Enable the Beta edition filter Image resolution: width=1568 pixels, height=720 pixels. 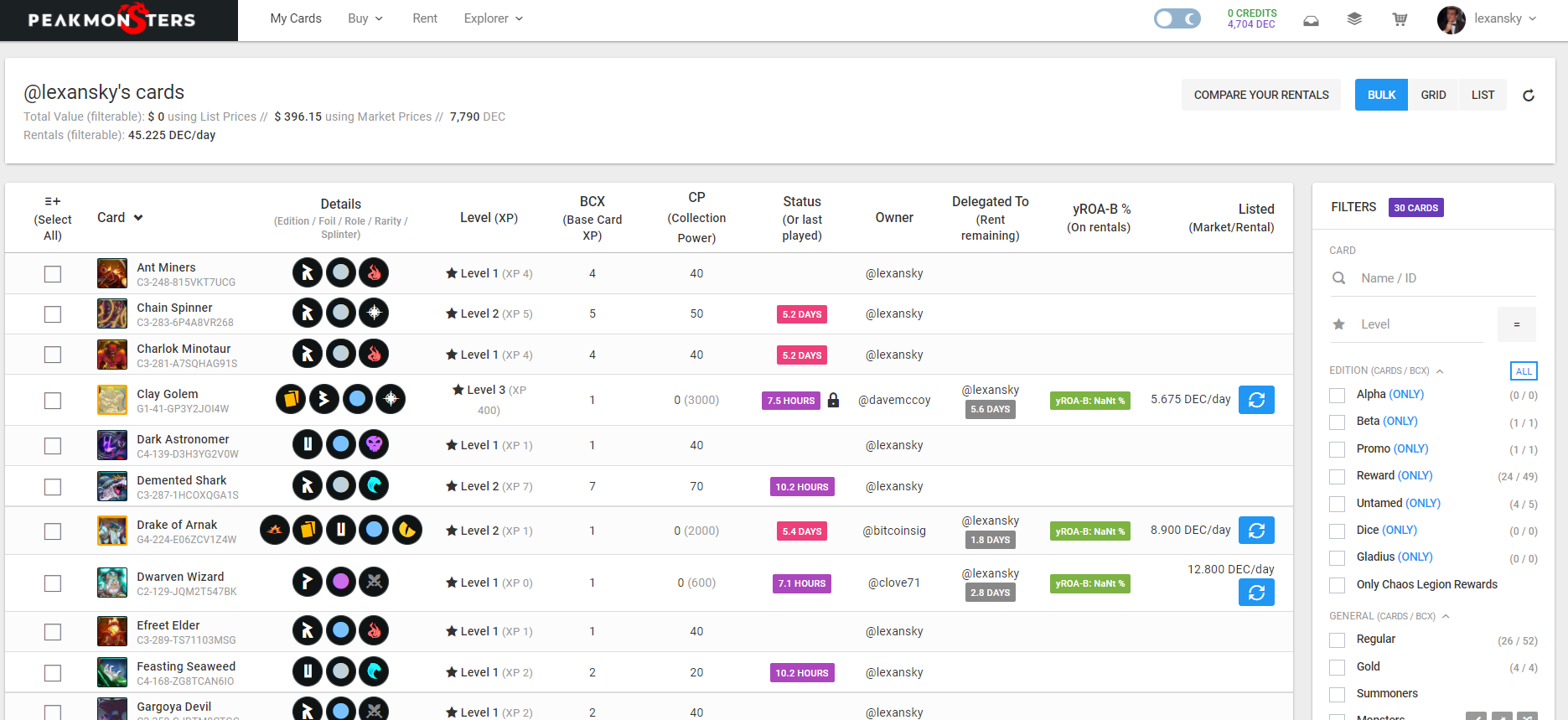point(1337,422)
